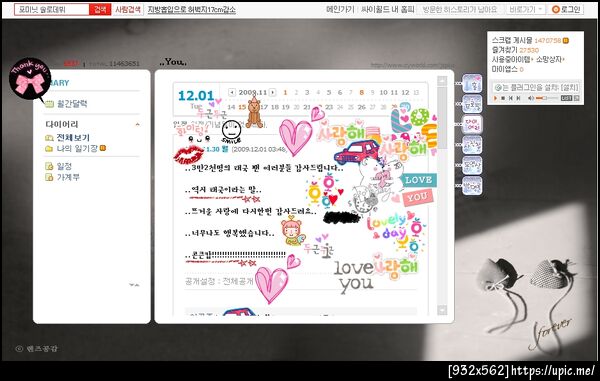Go to previous month in calendar
Viewport: 600px width, 381px height.
(232, 92)
